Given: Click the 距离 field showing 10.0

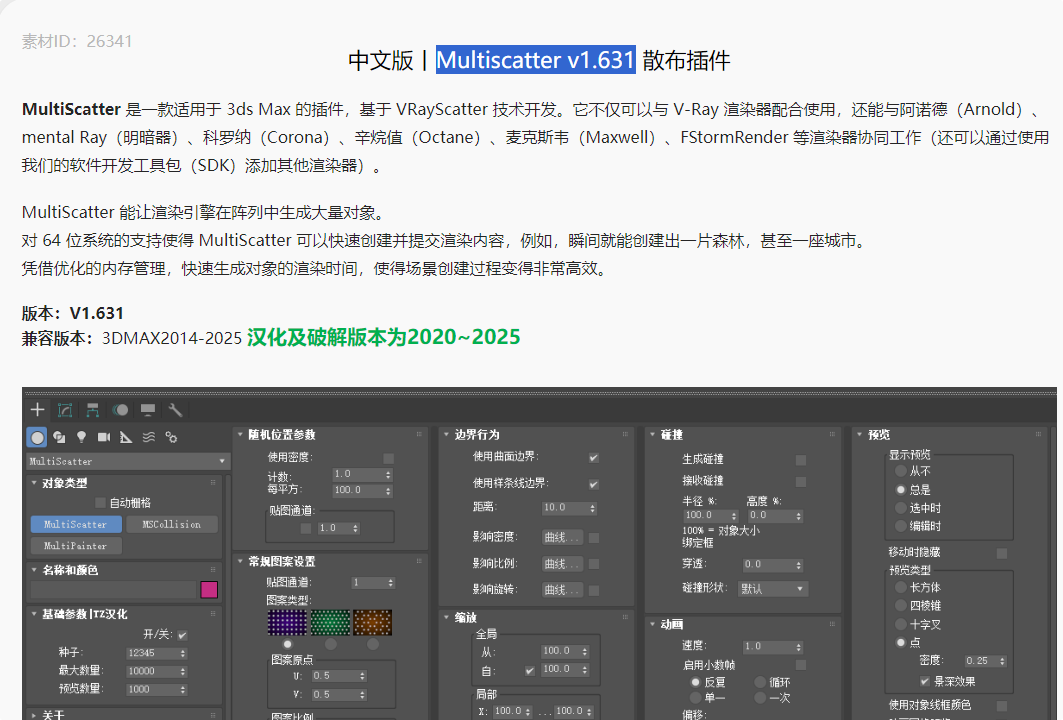Looking at the screenshot, I should point(565,507).
